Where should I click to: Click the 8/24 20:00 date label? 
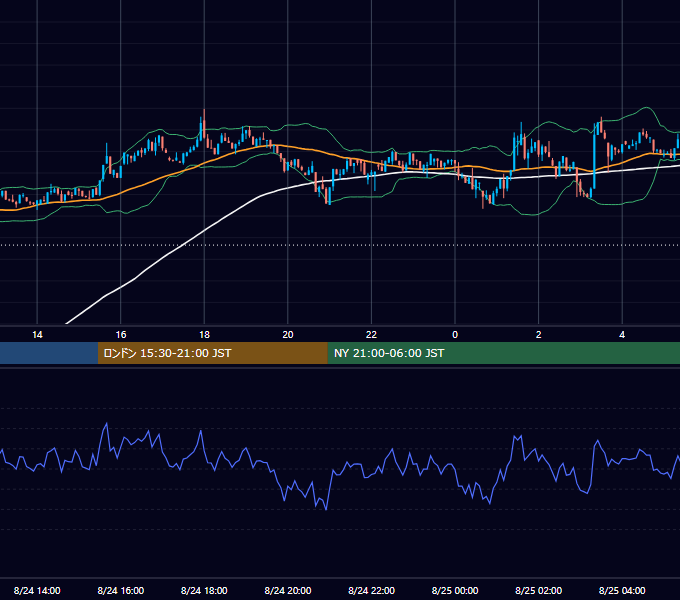[x=288, y=590]
